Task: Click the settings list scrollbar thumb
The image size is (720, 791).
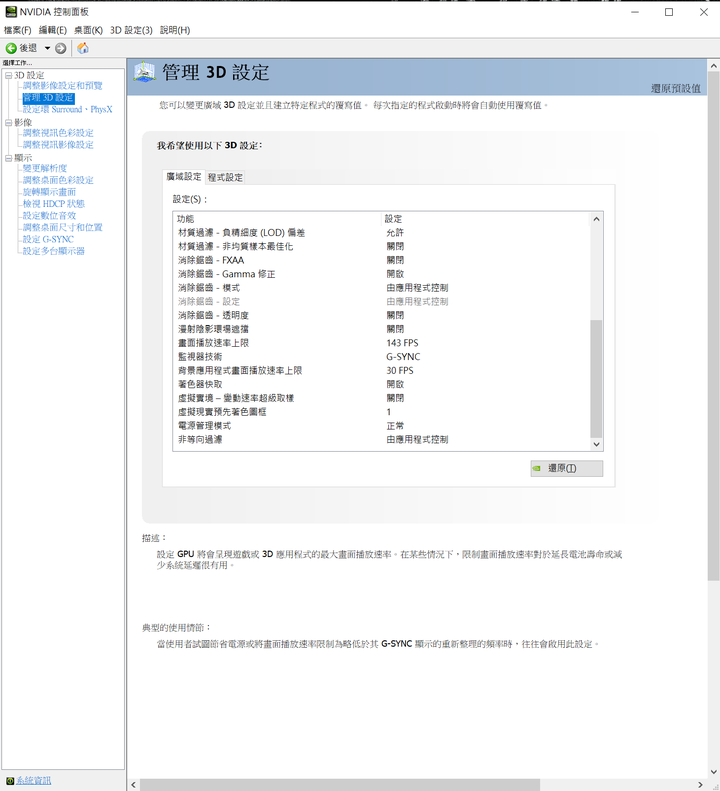Action: click(596, 378)
